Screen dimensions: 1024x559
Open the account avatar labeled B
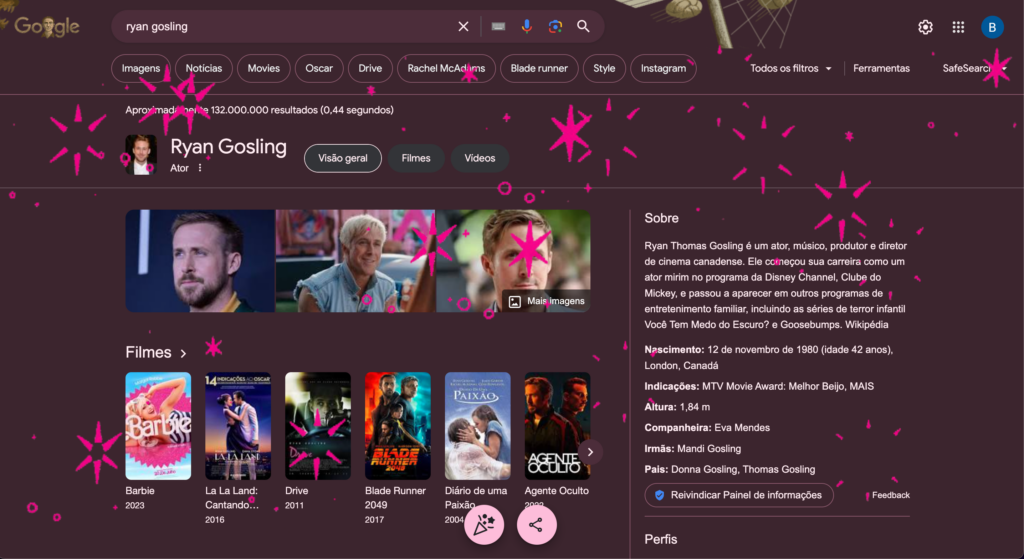tap(992, 27)
